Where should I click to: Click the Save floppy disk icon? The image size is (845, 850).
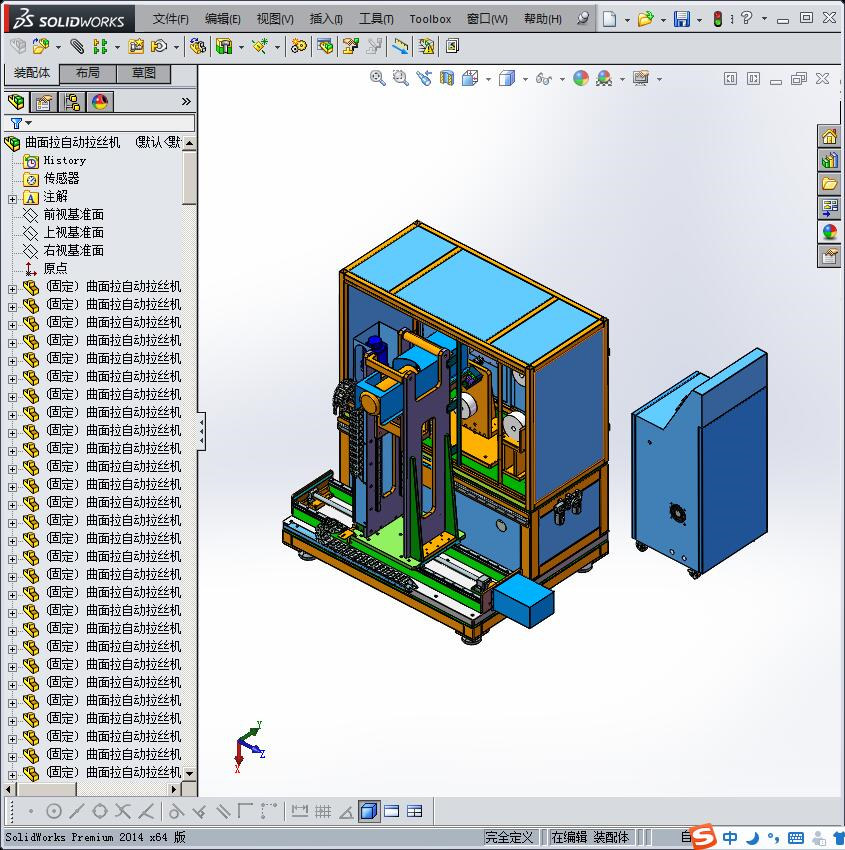click(x=682, y=19)
